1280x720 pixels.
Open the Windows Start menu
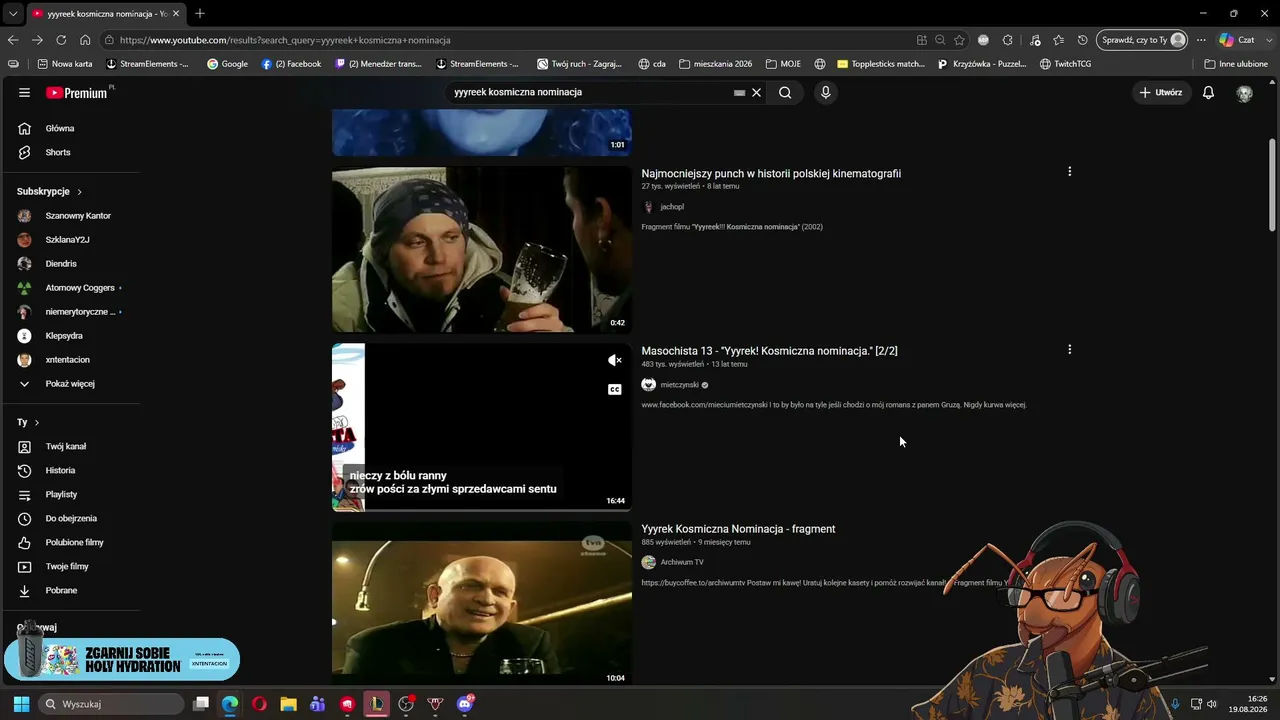21,704
